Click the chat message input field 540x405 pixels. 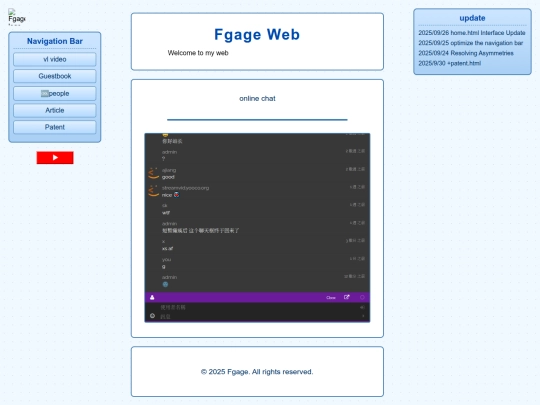point(258,316)
